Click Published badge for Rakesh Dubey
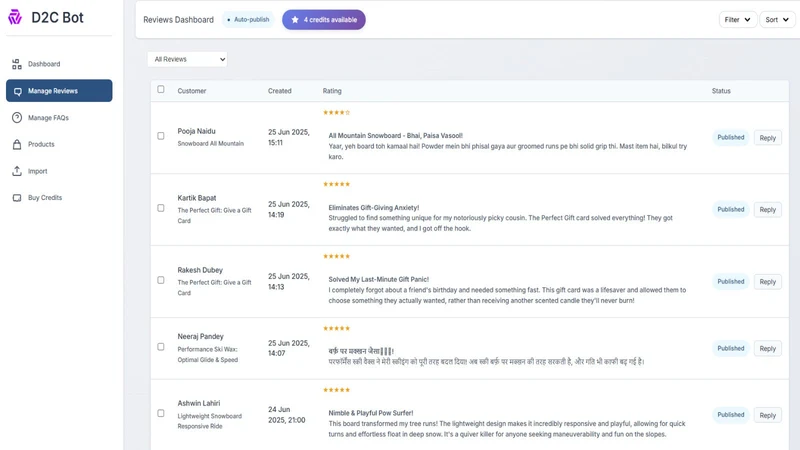Viewport: 800px width, 450px height. coord(731,281)
